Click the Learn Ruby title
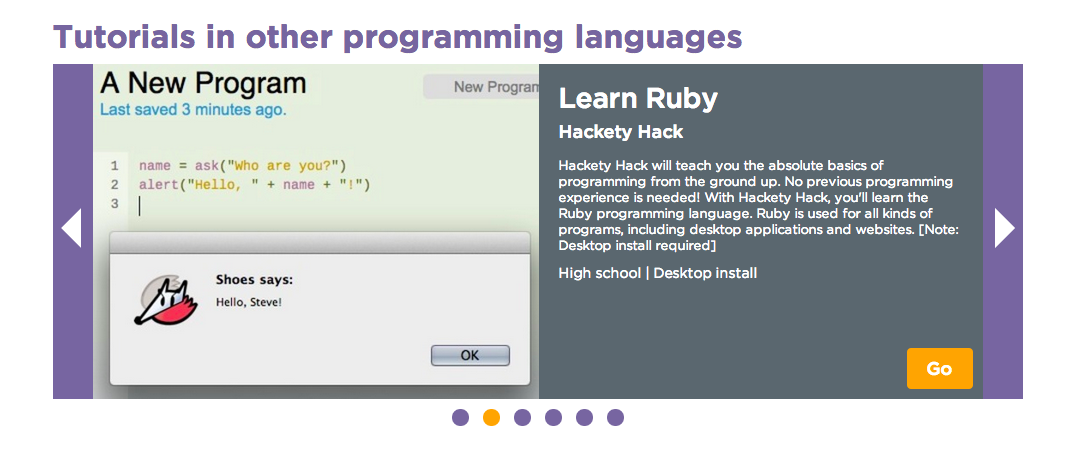The height and width of the screenshot is (468, 1080). [638, 99]
